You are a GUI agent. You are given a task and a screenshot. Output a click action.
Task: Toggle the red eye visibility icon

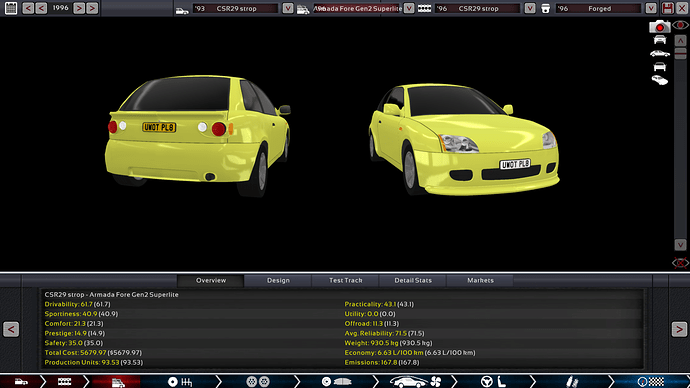click(680, 26)
